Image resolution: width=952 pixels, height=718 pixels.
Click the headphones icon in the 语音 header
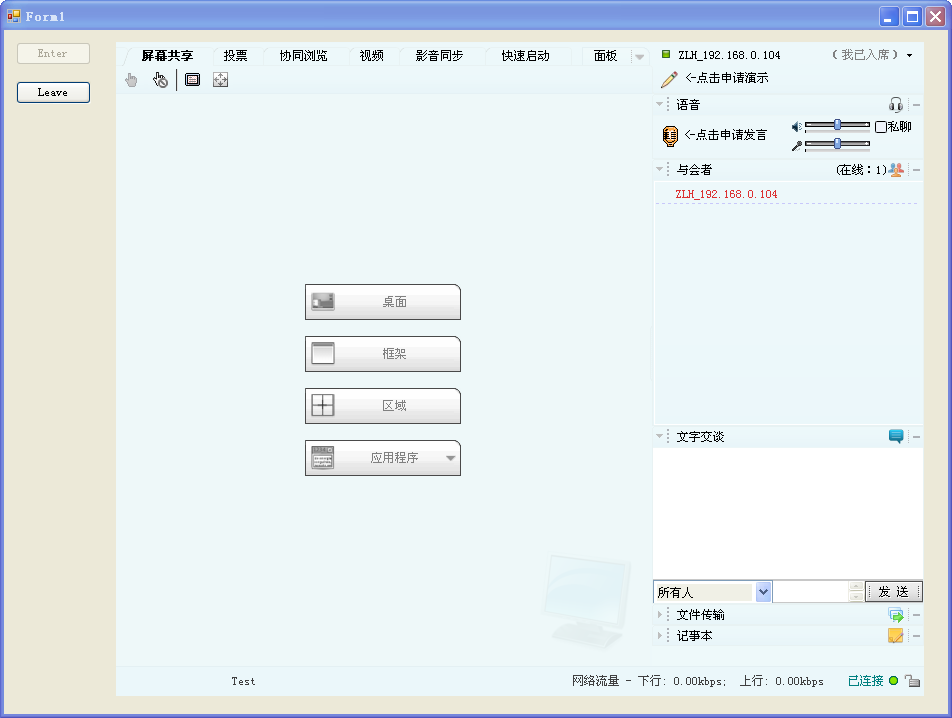[x=895, y=105]
